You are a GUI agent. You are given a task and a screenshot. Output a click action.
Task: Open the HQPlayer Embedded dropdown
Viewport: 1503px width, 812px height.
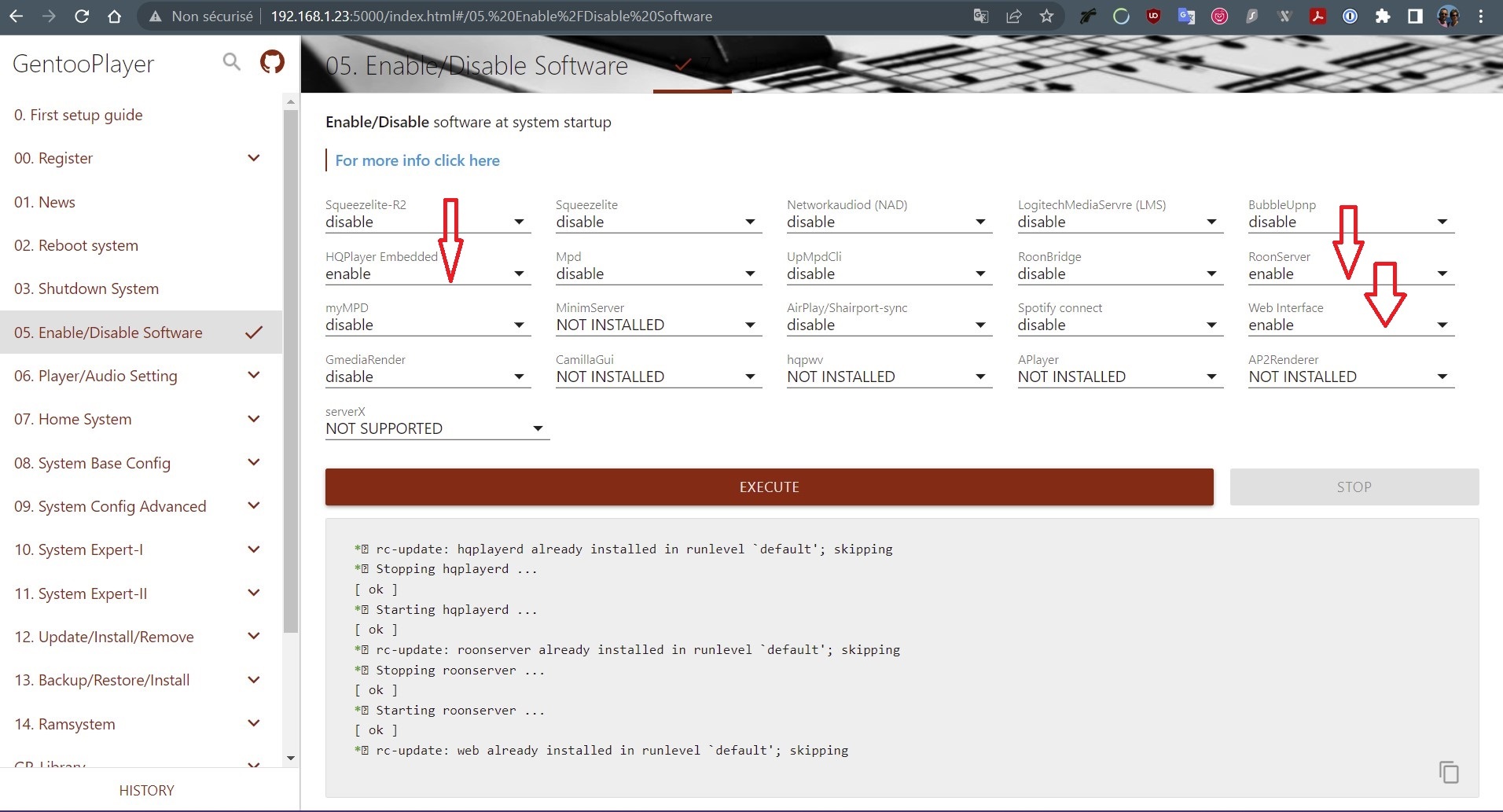(428, 274)
